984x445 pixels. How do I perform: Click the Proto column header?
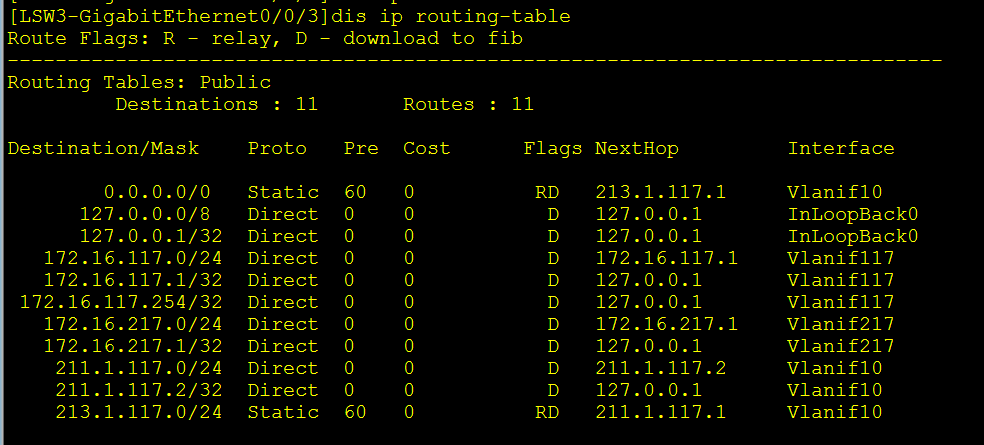pyautogui.click(x=277, y=148)
